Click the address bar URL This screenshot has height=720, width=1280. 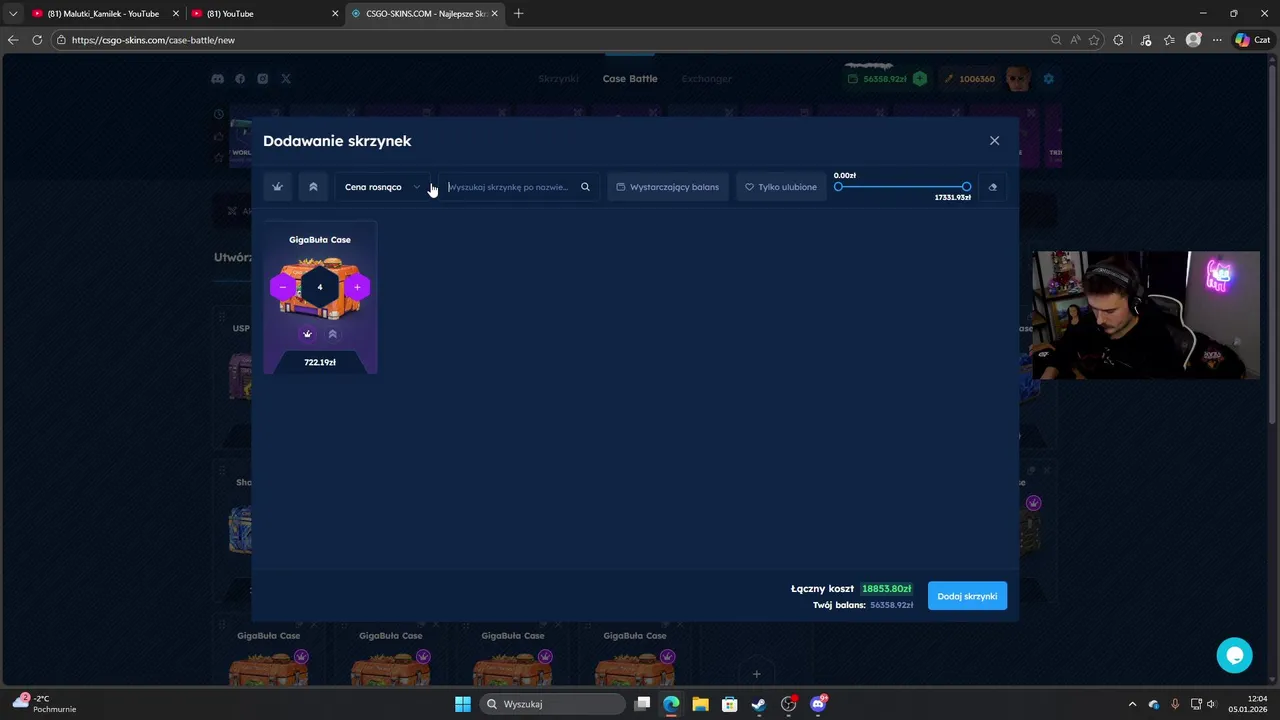pyautogui.click(x=153, y=40)
